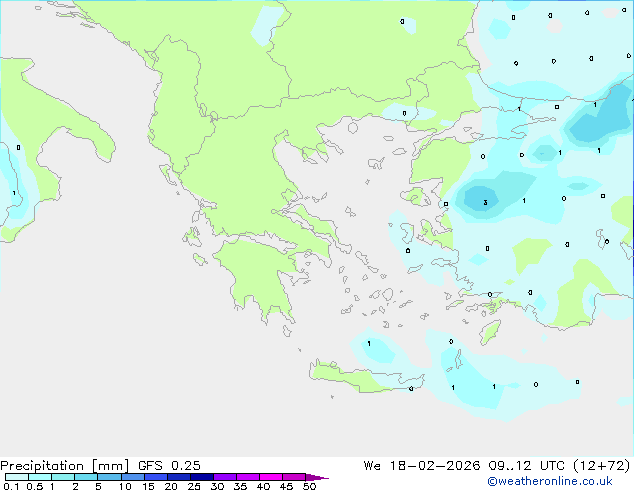Click the above-50 arrow tip of legend
This screenshot has height=490, width=634.
point(317,477)
